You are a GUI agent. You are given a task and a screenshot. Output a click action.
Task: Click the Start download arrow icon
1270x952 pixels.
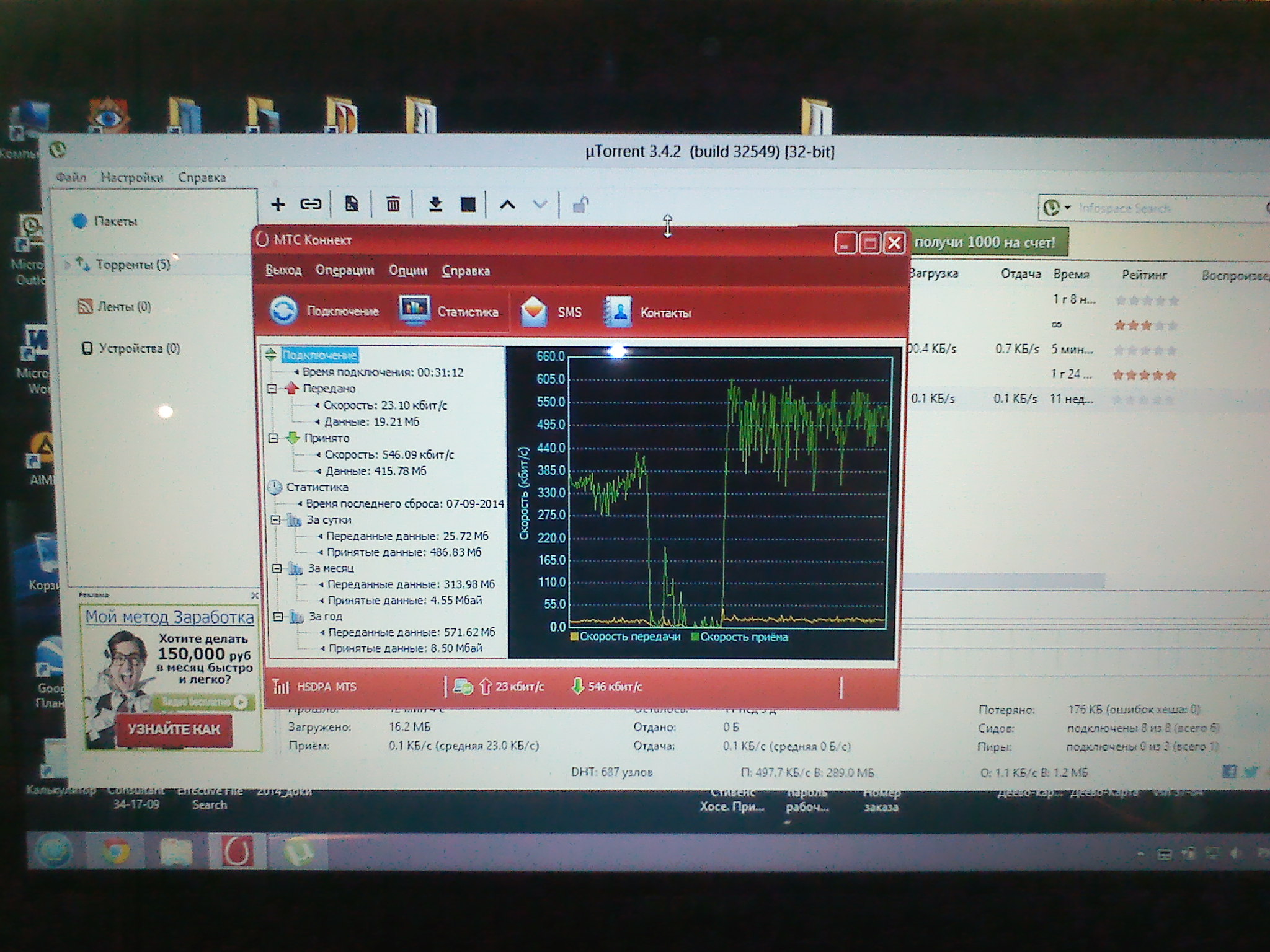pyautogui.click(x=435, y=204)
